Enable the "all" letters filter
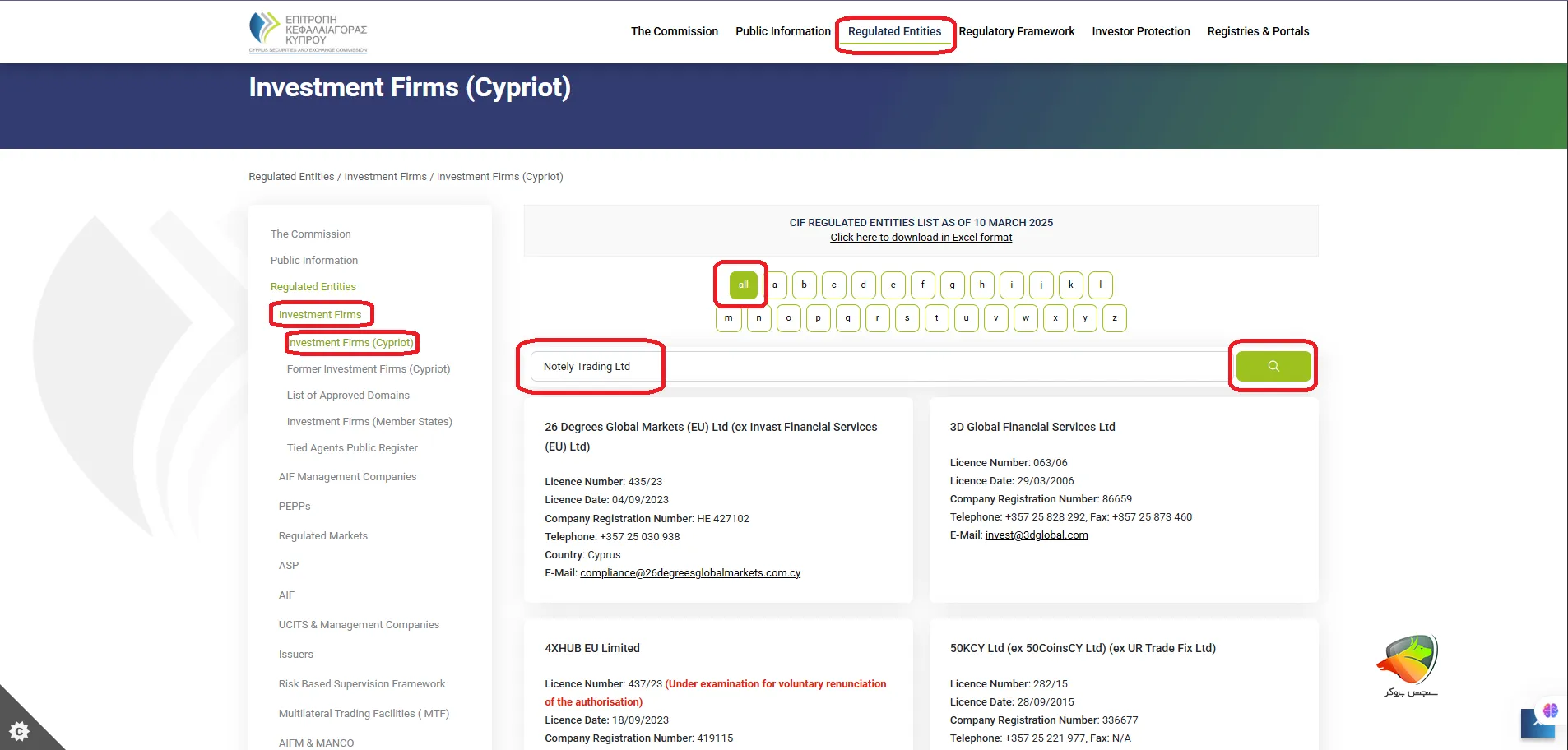 coord(741,285)
